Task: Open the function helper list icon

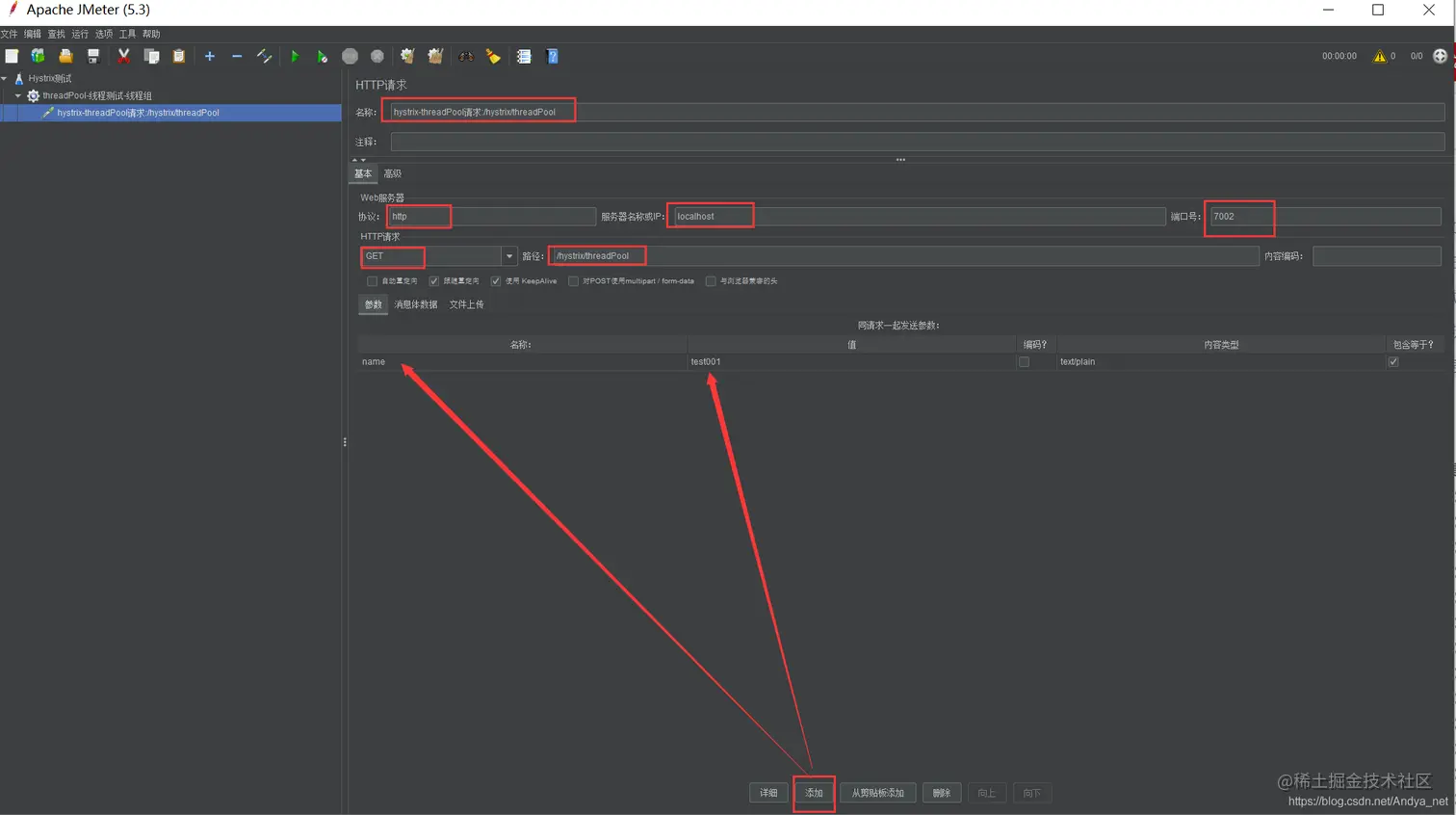Action: coord(524,56)
